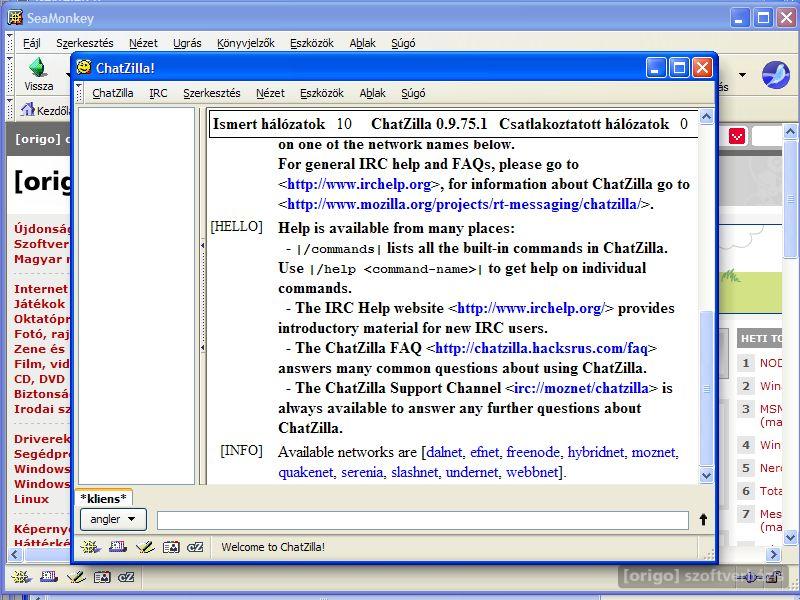Viewport: 800px width, 600px height.
Task: Open the mozilla.org chatzilla project link
Action: point(464,204)
